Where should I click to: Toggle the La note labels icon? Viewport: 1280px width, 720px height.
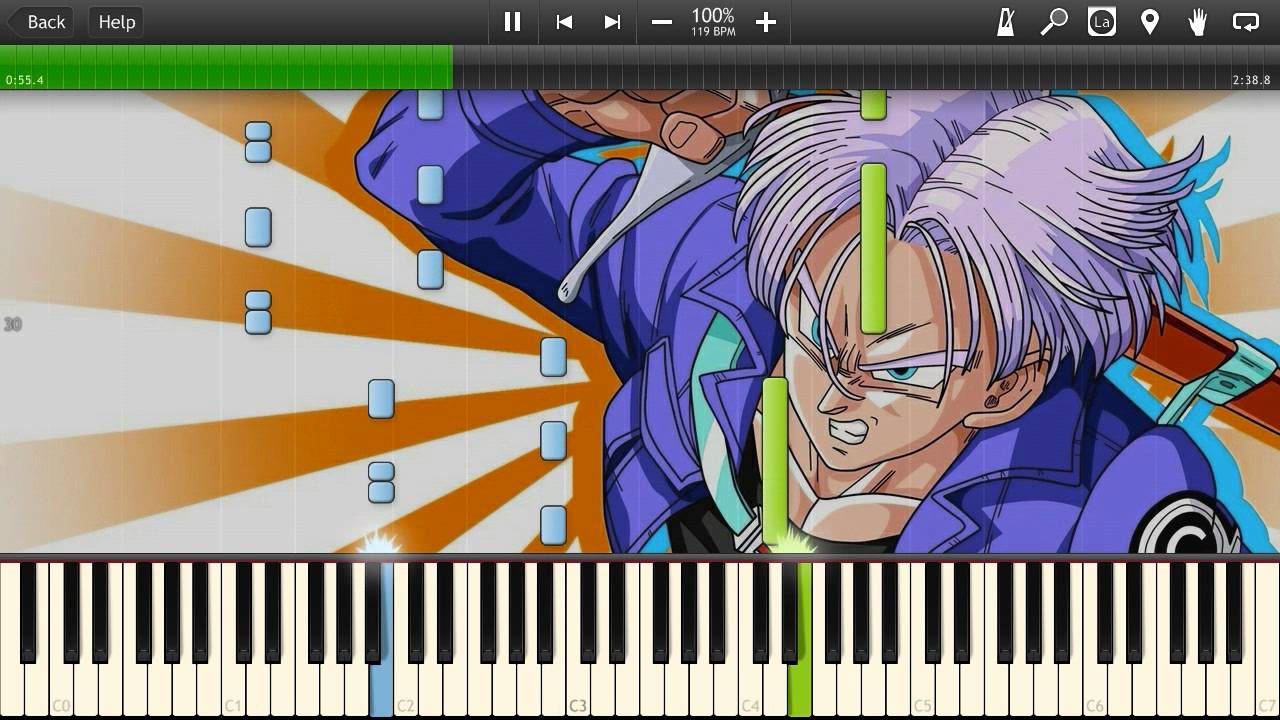coord(1102,22)
